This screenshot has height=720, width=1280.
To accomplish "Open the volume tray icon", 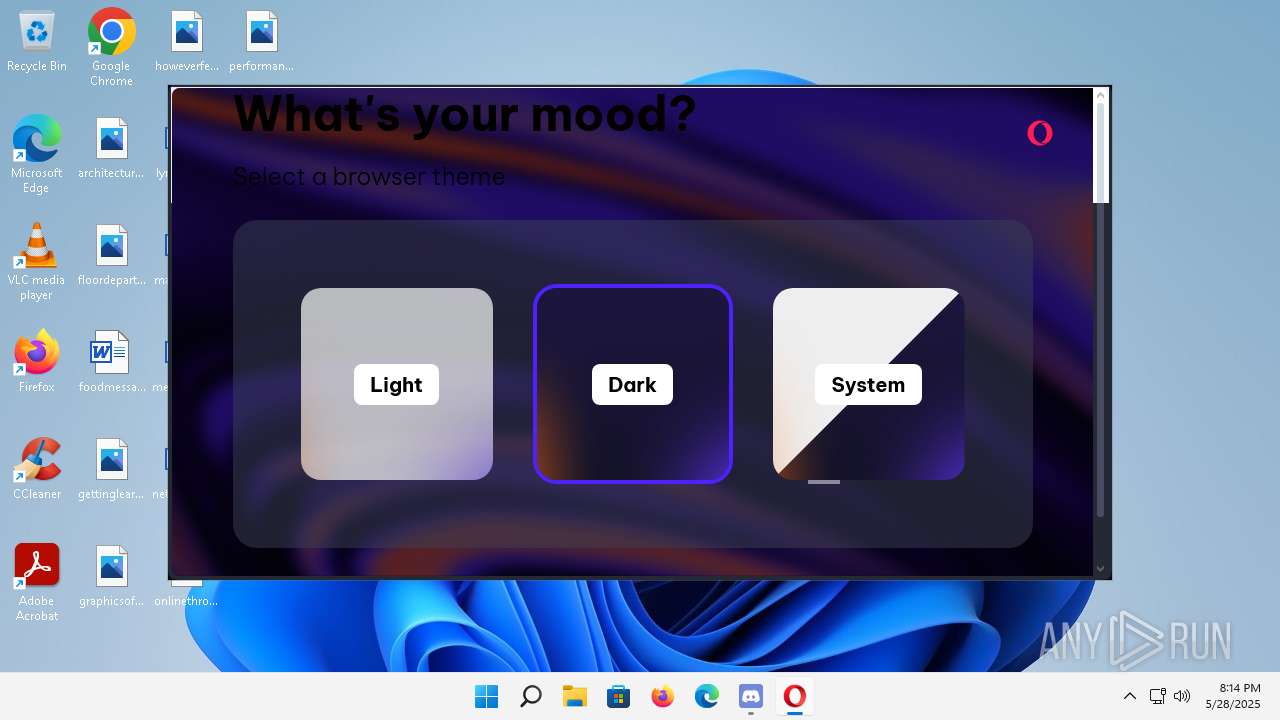I will [1182, 696].
